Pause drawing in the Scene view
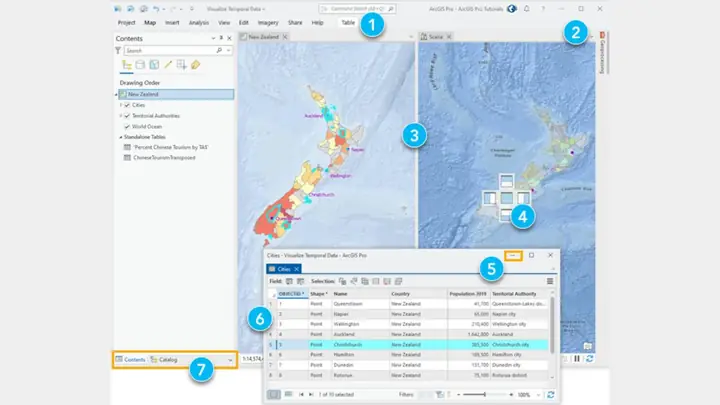The width and height of the screenshot is (720, 405). click(x=577, y=359)
